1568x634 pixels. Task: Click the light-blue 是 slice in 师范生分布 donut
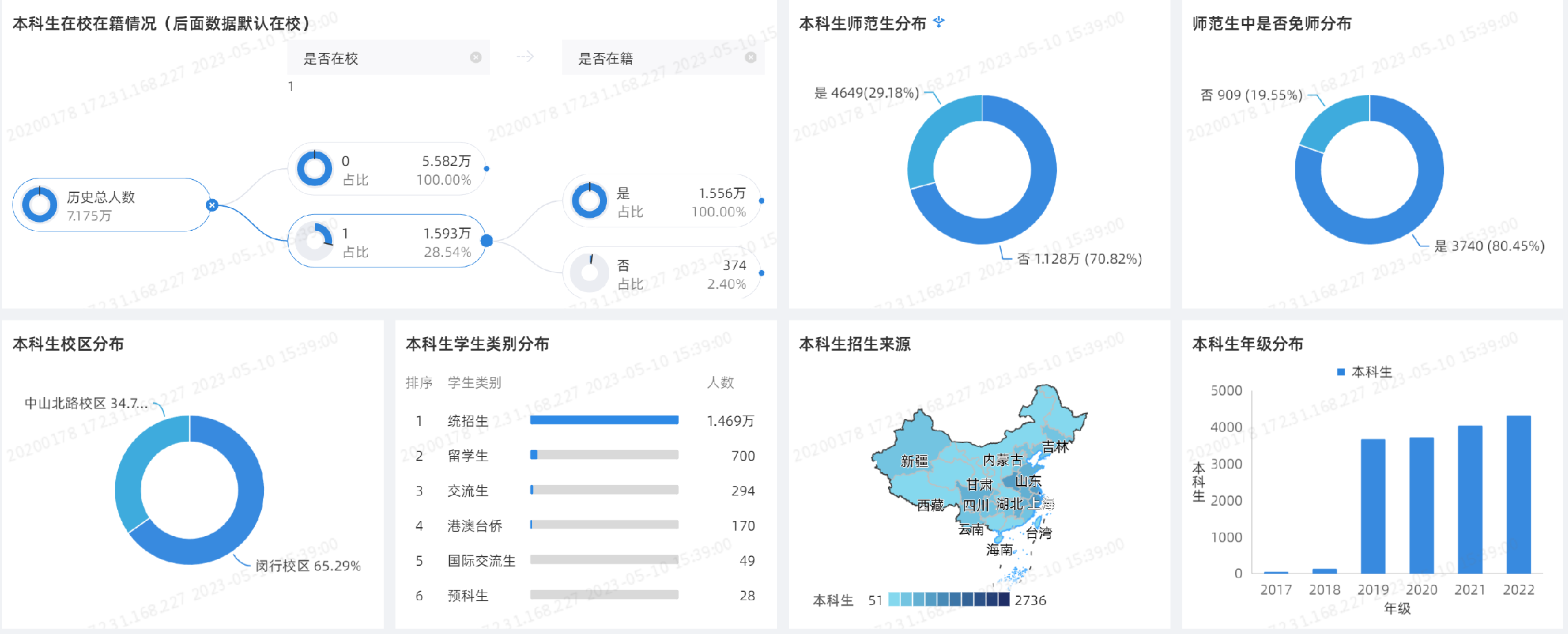[931, 135]
